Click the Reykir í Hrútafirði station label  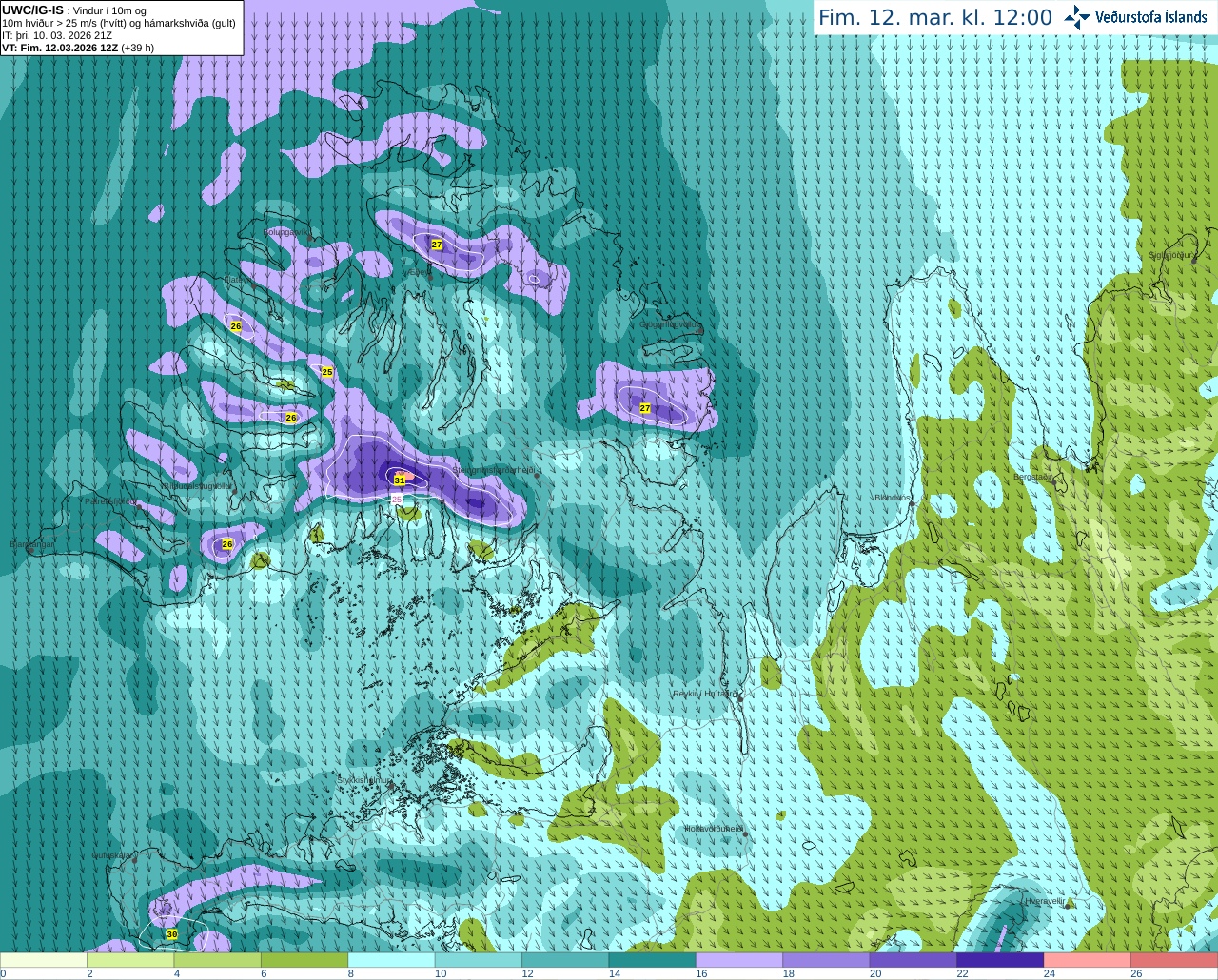pyautogui.click(x=705, y=694)
